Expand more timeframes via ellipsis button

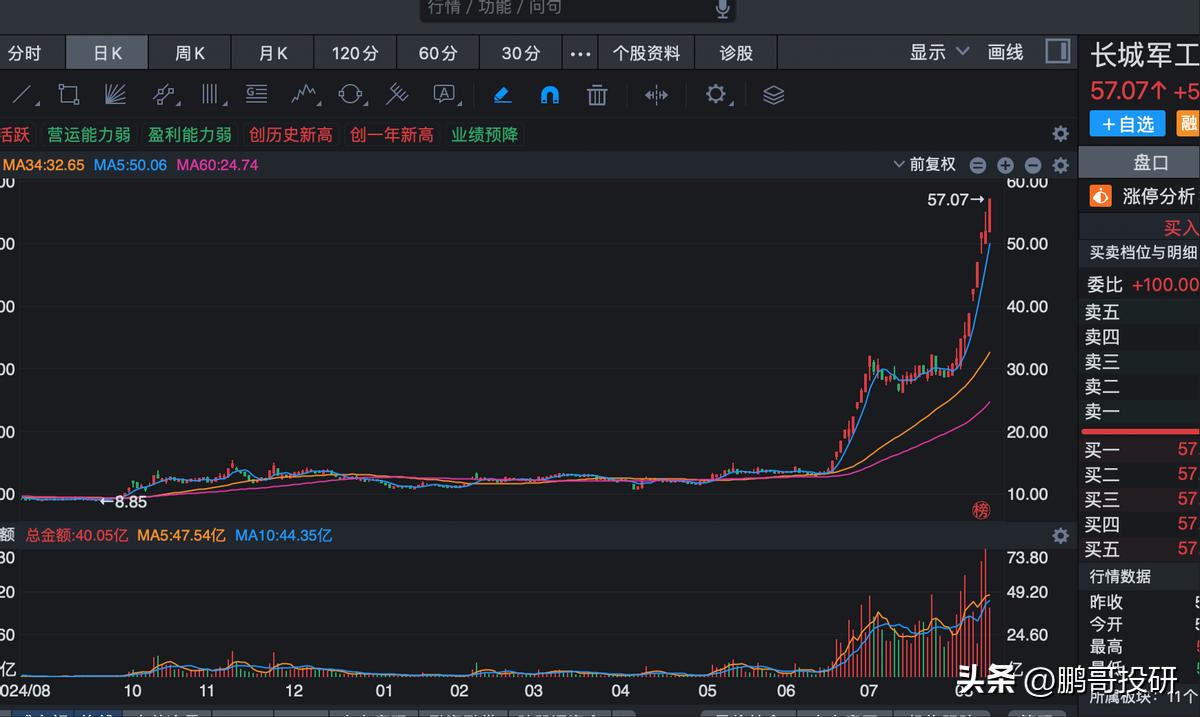tap(580, 52)
